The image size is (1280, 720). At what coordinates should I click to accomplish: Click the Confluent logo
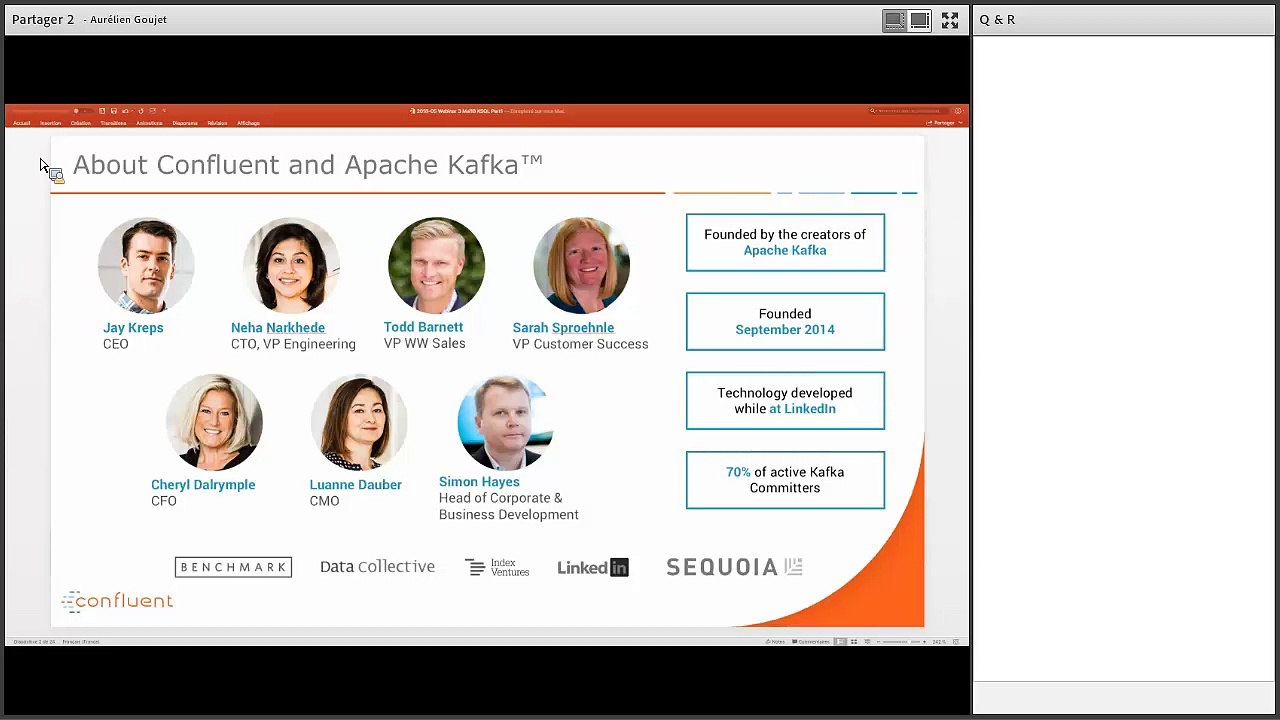(117, 600)
